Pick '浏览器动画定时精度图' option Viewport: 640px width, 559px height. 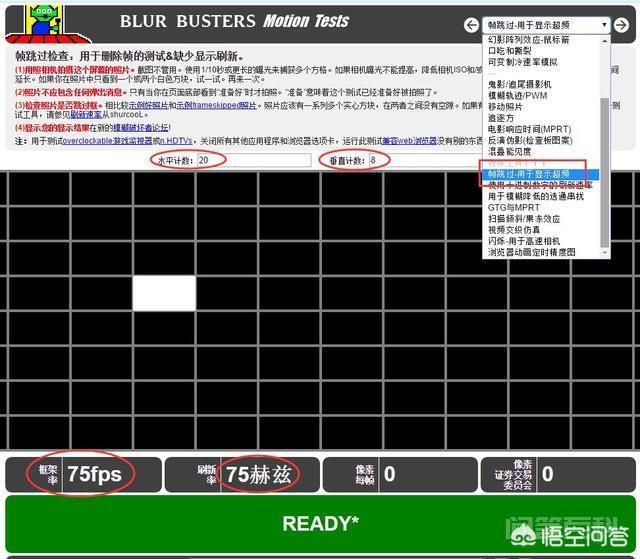pyautogui.click(x=531, y=252)
